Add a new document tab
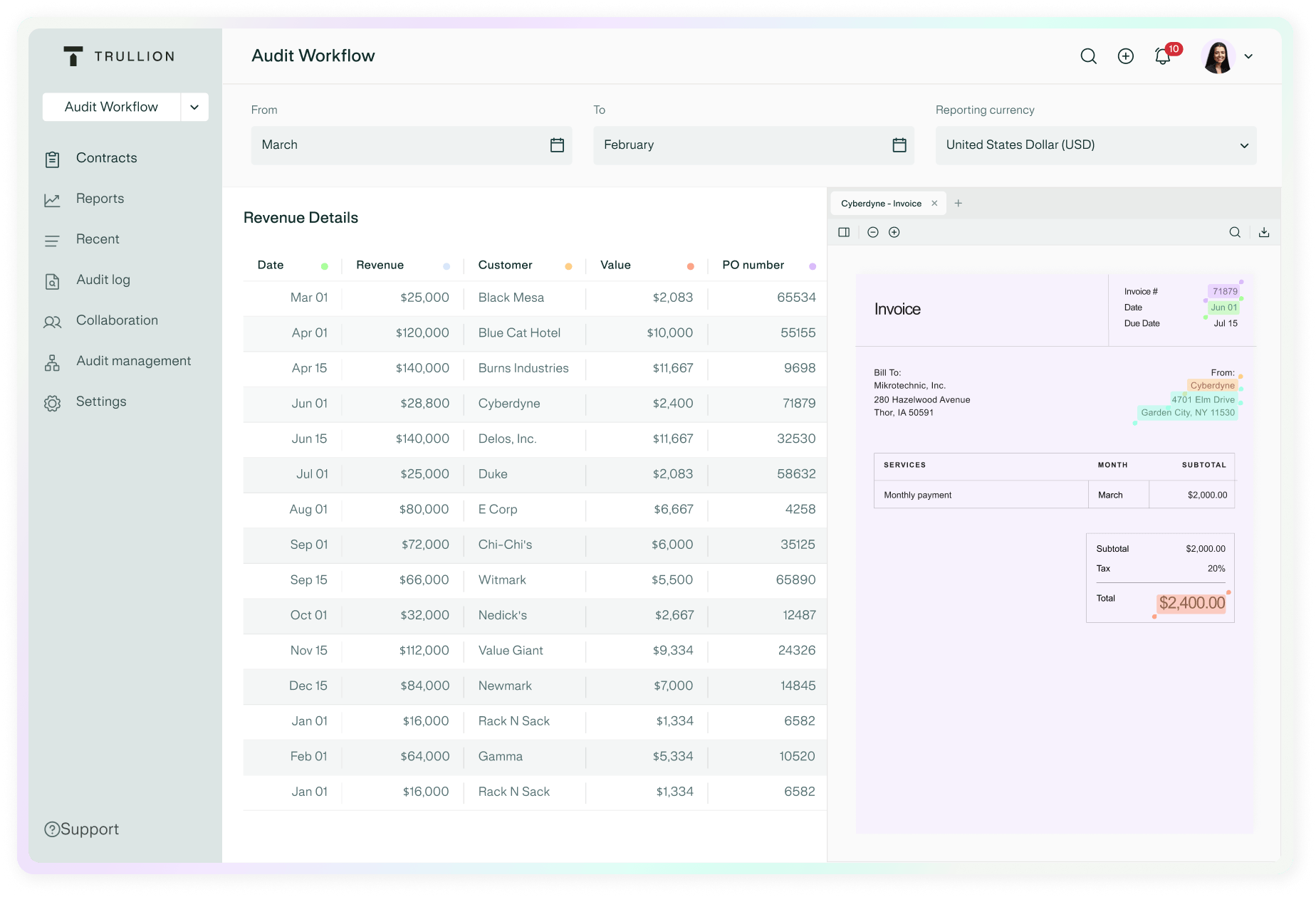 [x=959, y=204]
